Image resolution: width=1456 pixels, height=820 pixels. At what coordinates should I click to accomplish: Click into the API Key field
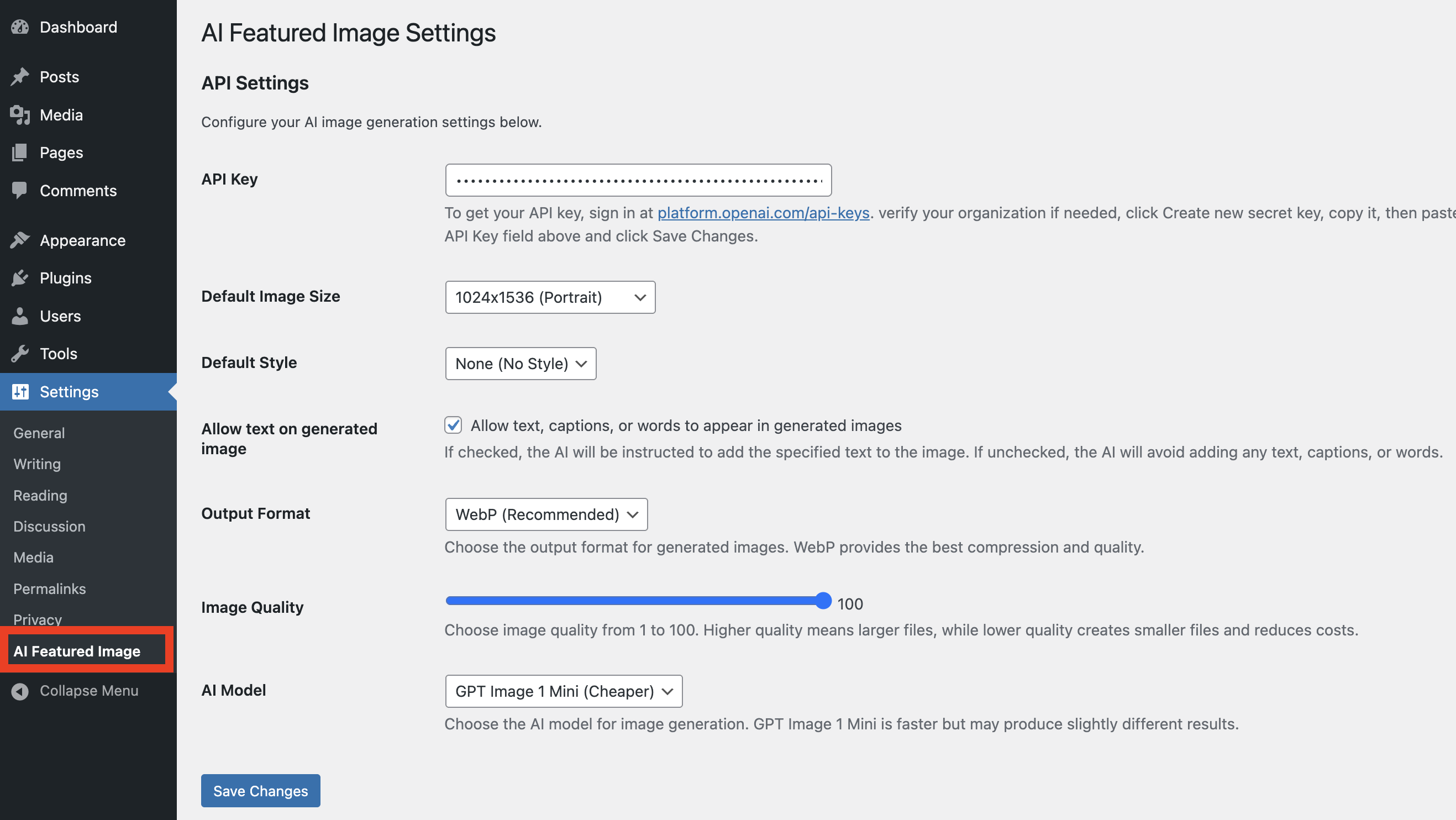(638, 180)
